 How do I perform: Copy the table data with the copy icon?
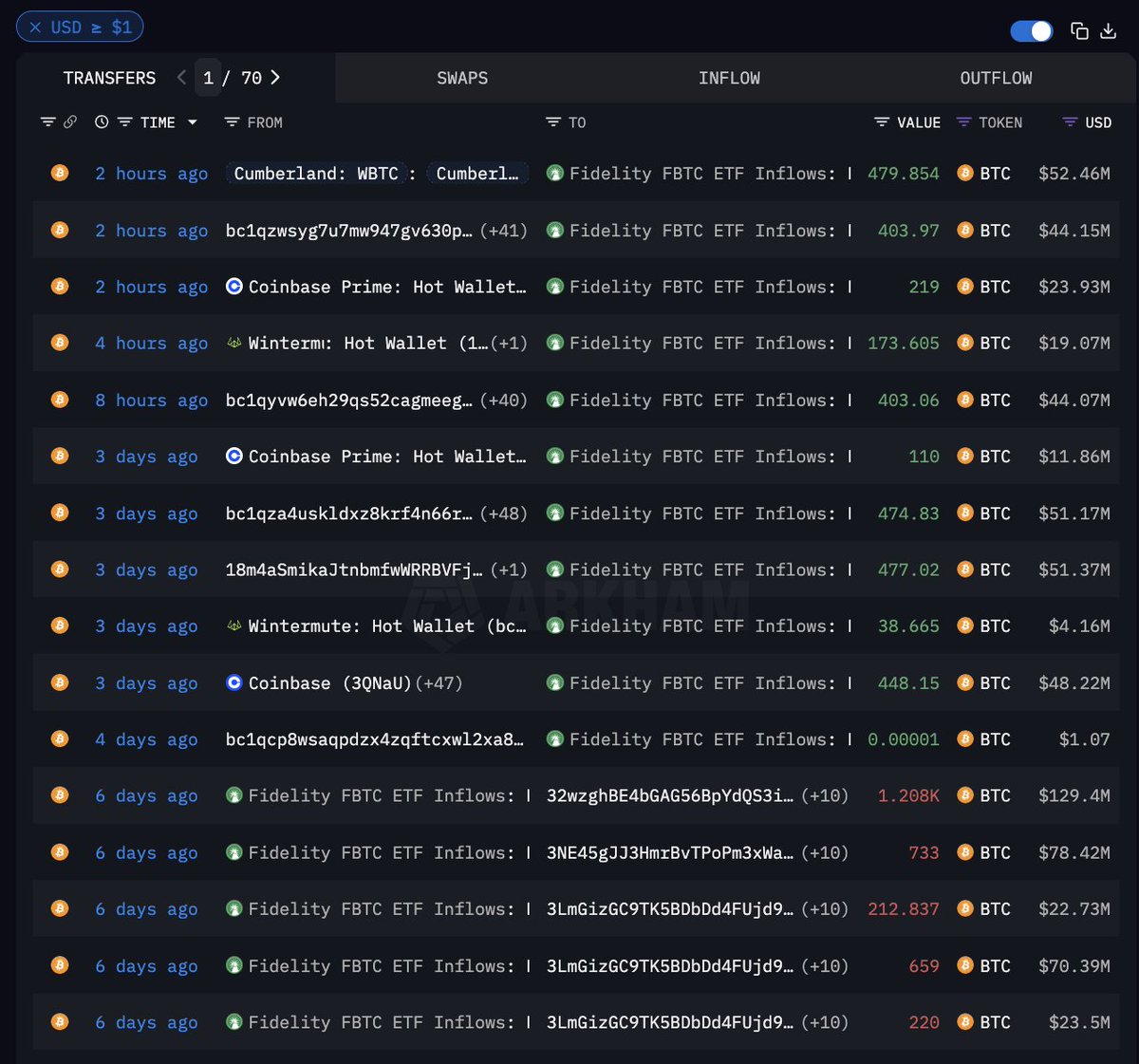pyautogui.click(x=1079, y=31)
